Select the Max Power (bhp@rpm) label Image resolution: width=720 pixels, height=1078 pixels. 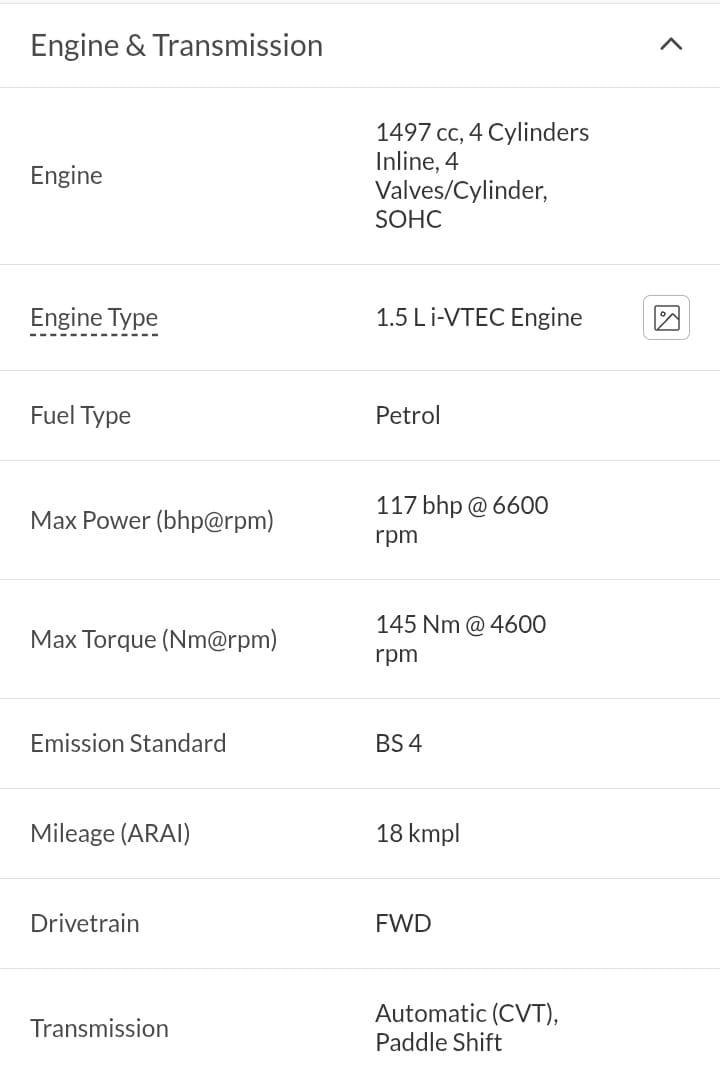(152, 520)
